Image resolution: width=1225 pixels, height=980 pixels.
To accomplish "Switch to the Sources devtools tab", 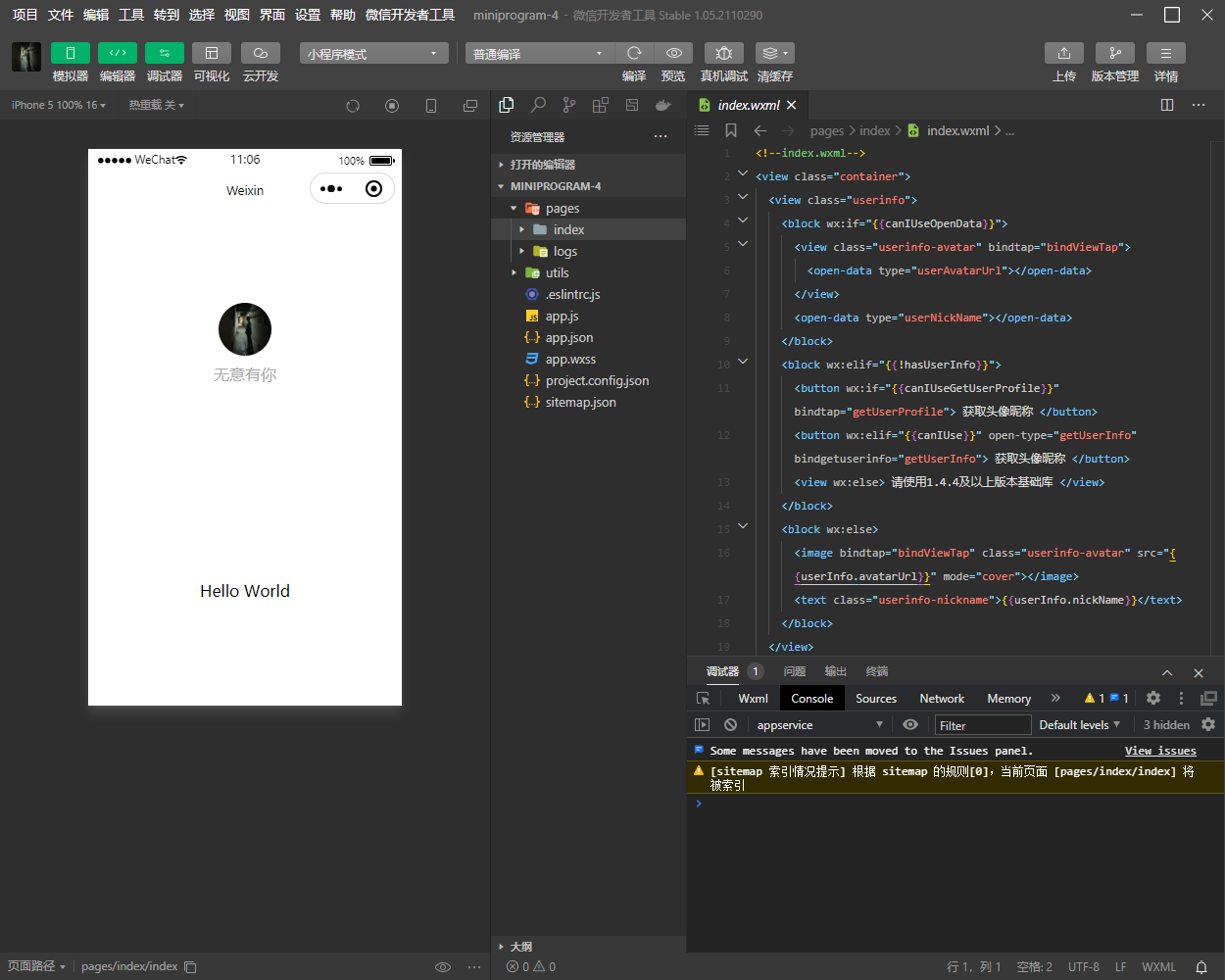I will click(876, 698).
